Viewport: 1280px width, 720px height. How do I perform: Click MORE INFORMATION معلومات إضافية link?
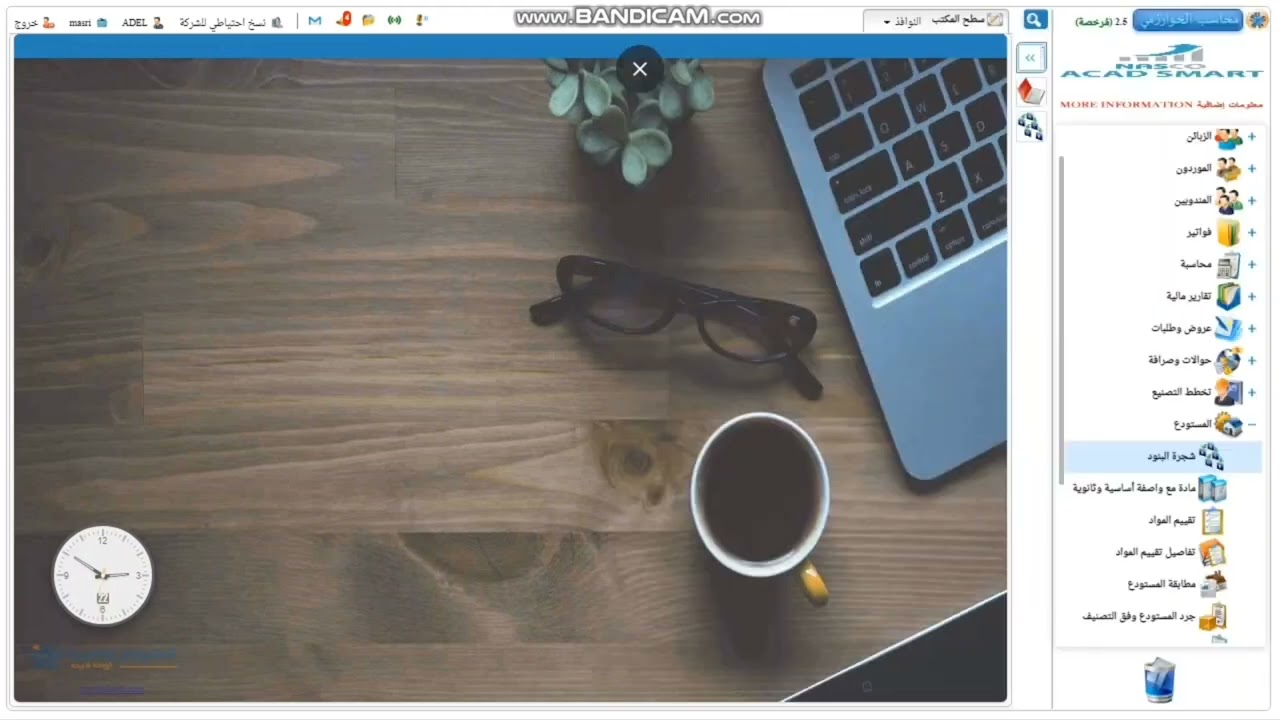pos(1161,104)
